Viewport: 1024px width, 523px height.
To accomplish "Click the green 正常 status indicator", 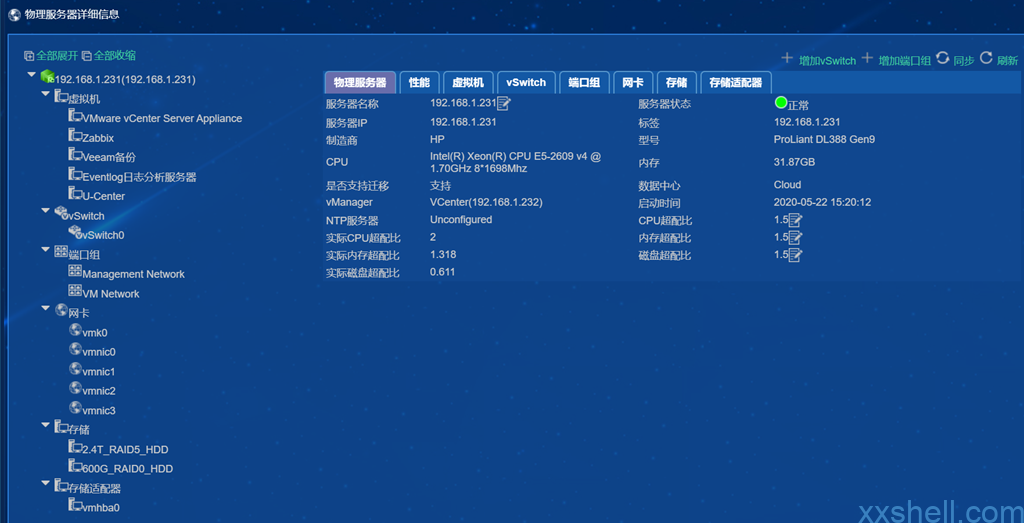I will [x=780, y=103].
